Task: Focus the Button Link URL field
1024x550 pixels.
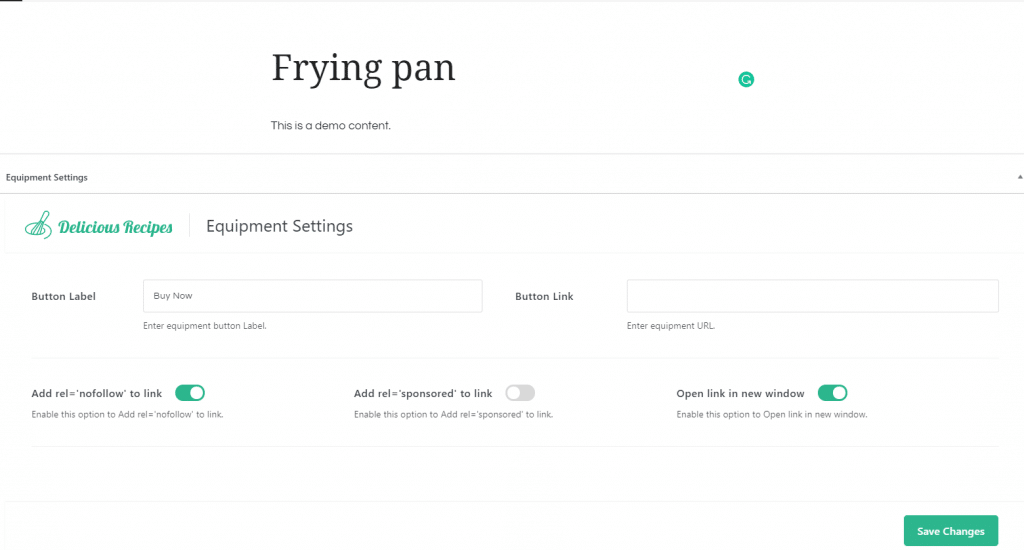Action: (x=812, y=296)
